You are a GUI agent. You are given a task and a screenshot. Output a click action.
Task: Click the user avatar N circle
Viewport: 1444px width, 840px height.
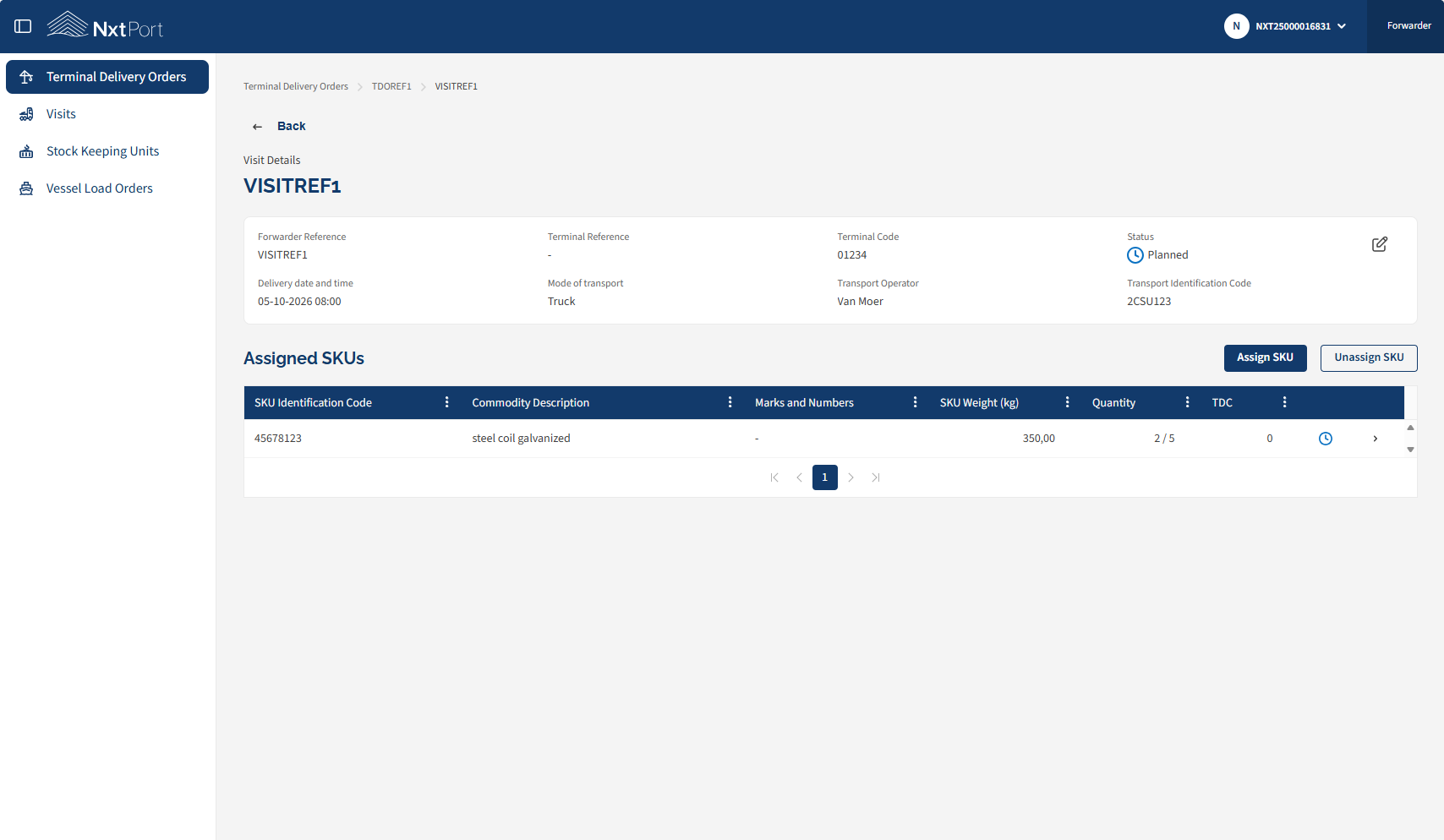tap(1236, 26)
